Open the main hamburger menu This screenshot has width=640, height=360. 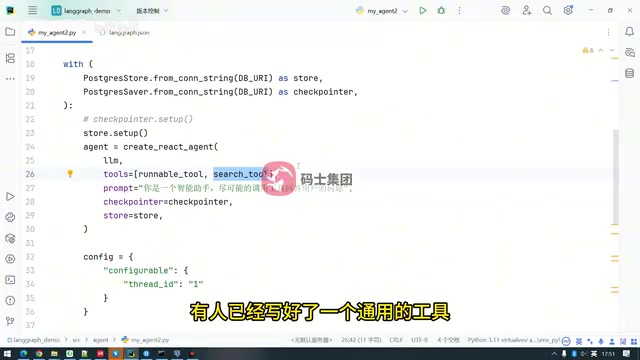(x=33, y=11)
